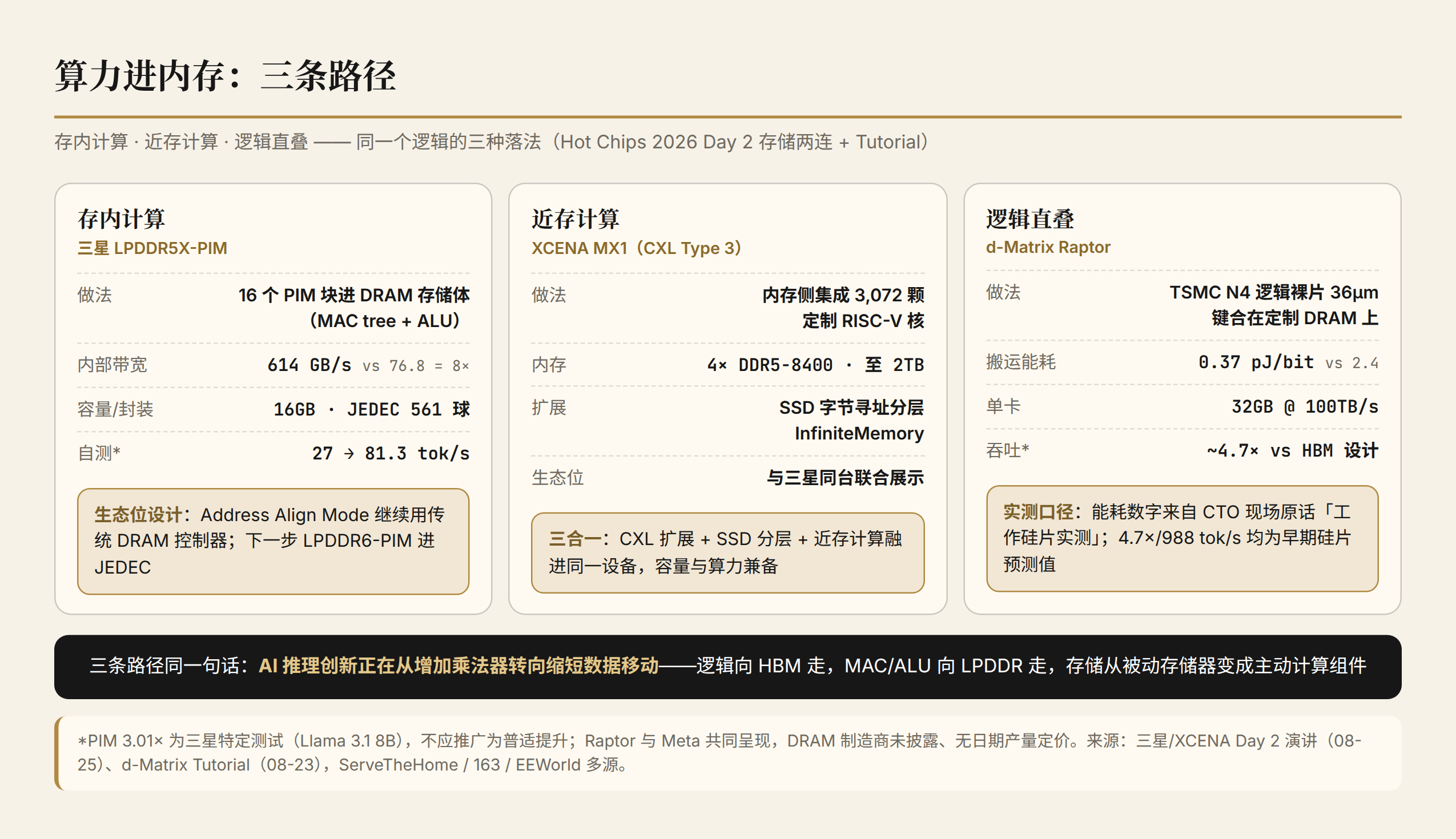Image resolution: width=1456 pixels, height=839 pixels.
Task: Click the 内部带宽 row label
Action: tap(112, 365)
